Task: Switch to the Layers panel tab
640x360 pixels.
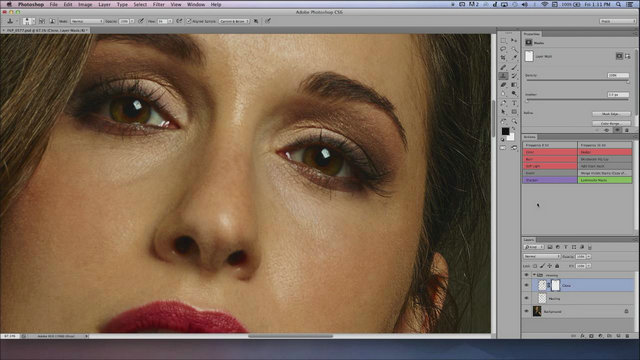Action: [x=529, y=240]
